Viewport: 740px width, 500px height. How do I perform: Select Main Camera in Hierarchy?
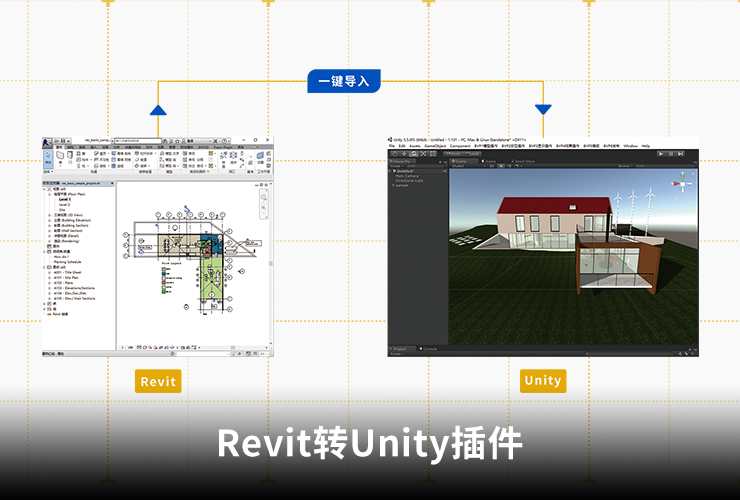pyautogui.click(x=407, y=176)
